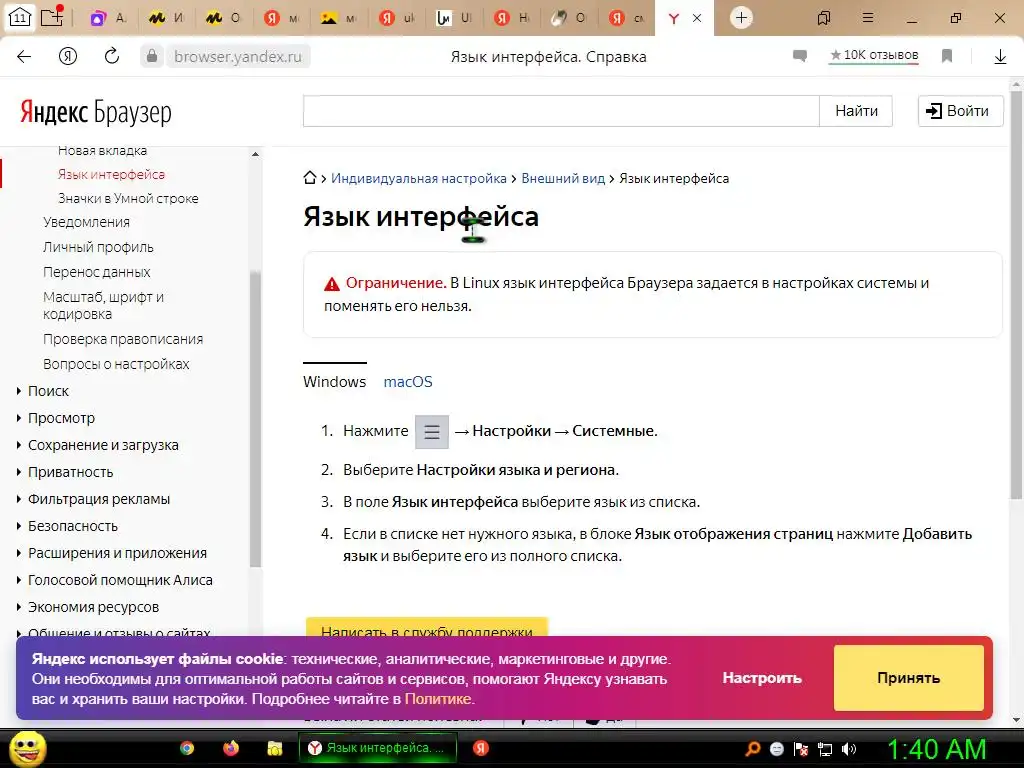Expand Экономия ресурсов section

(93, 607)
